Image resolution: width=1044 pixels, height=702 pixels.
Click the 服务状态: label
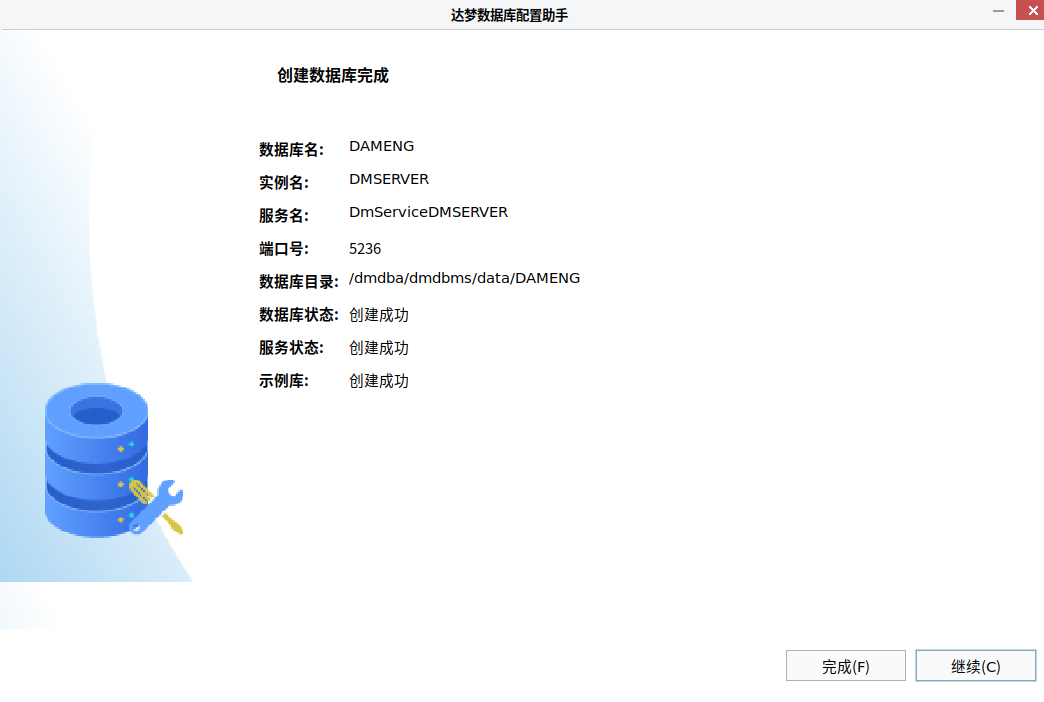[292, 348]
